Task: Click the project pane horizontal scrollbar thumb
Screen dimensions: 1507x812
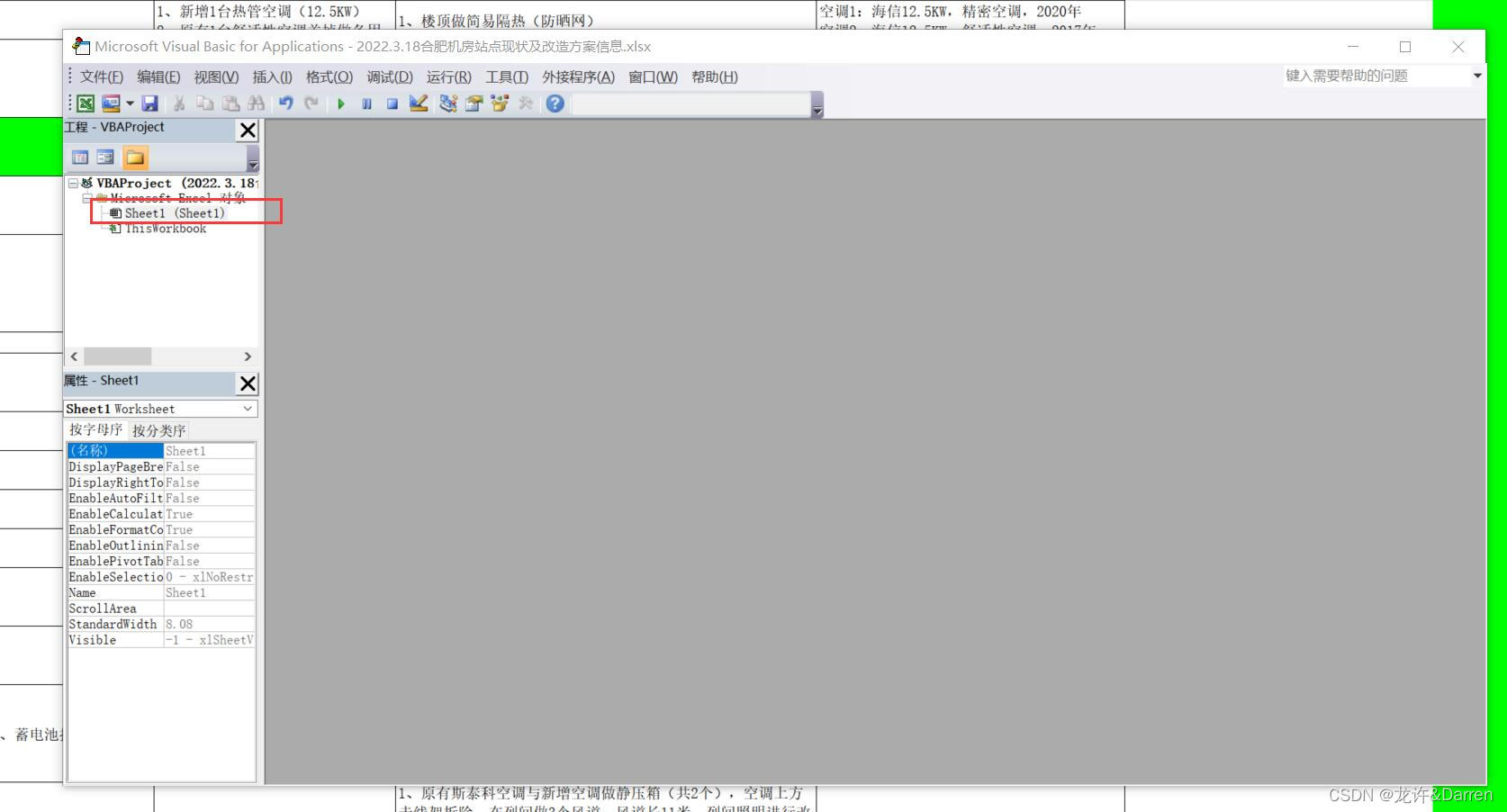Action: point(118,356)
